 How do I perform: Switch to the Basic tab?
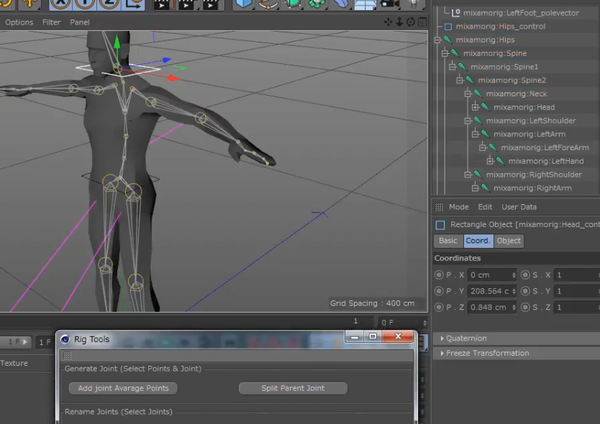pos(448,241)
